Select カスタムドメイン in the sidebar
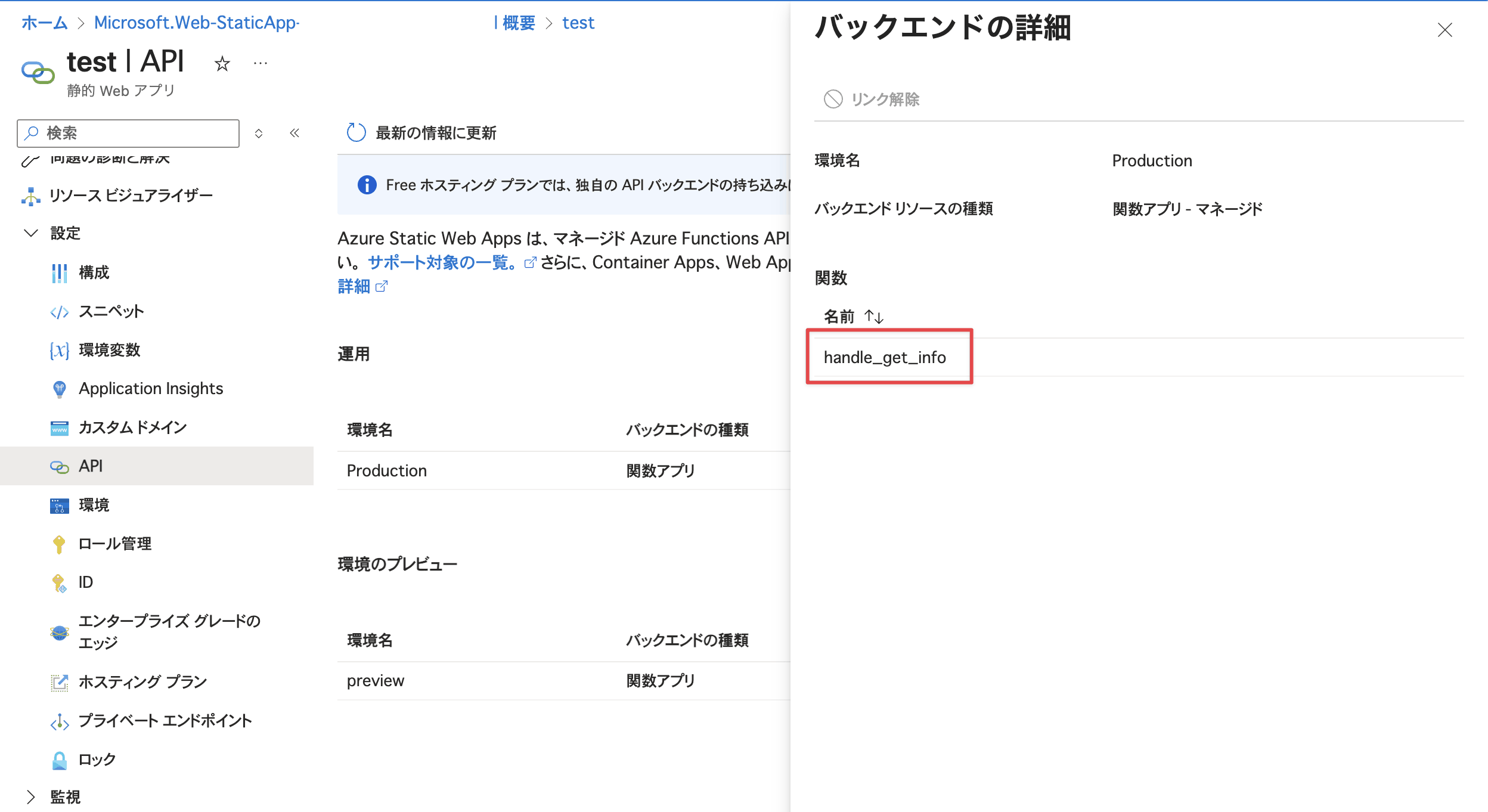This screenshot has width=1488, height=812. pos(132,427)
